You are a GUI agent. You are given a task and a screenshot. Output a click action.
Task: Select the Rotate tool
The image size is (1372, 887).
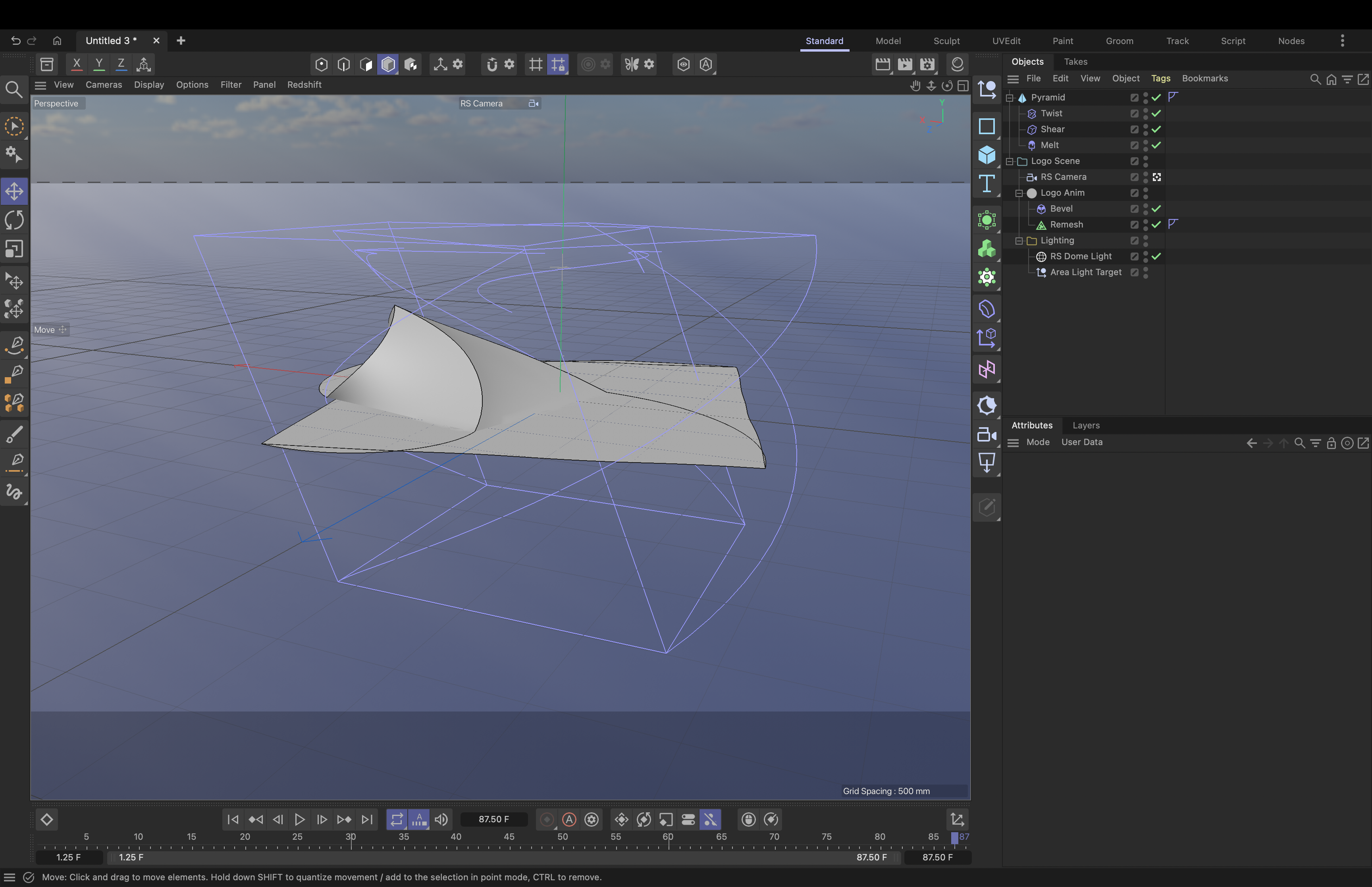pos(14,220)
